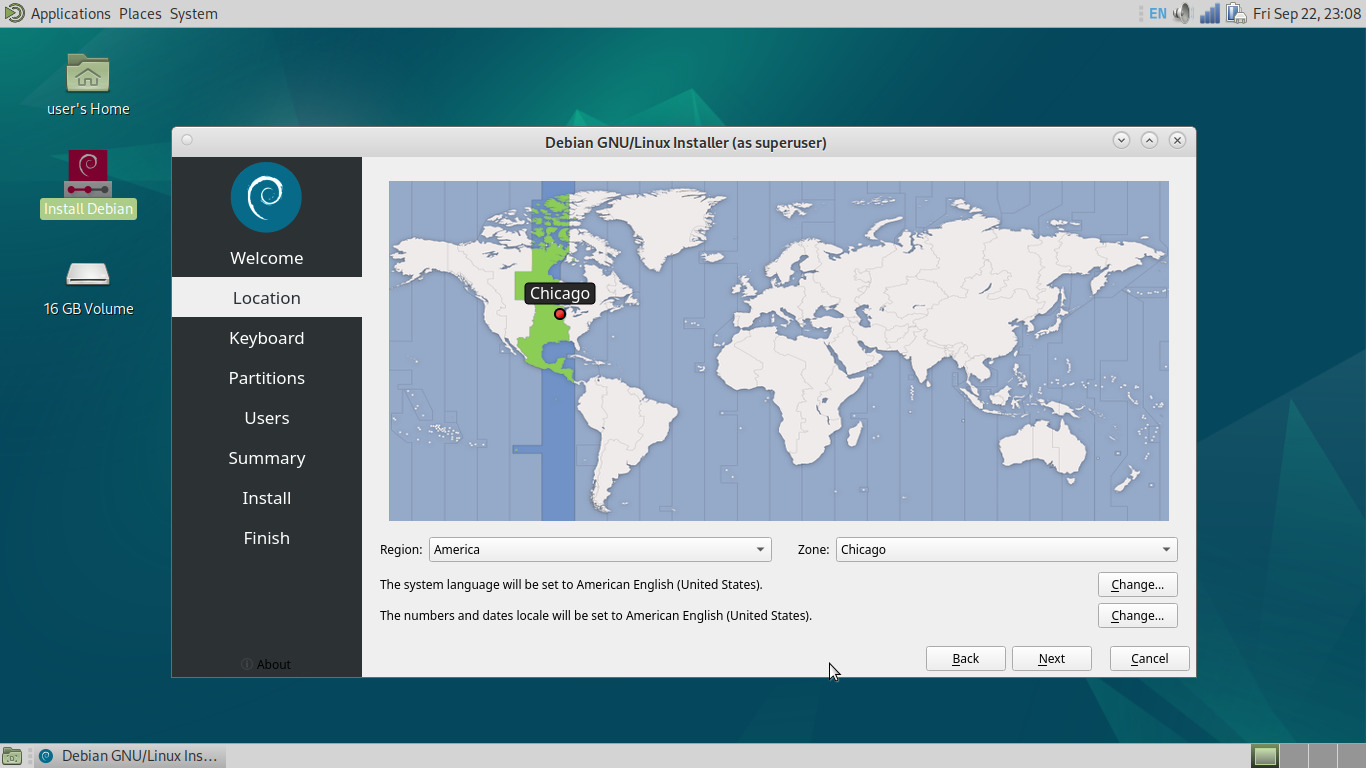The image size is (1366, 768).
Task: Click the system language description text
Action: [571, 584]
